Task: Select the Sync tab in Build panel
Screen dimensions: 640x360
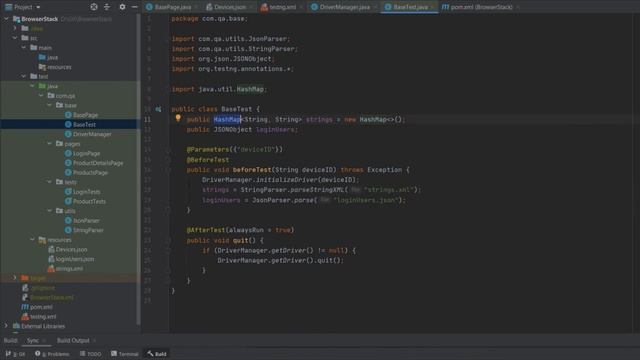Action: (33, 340)
